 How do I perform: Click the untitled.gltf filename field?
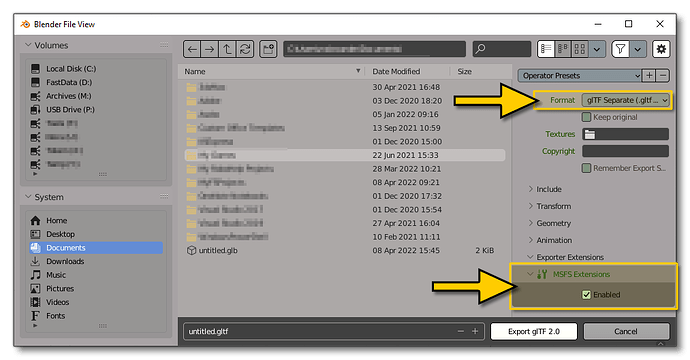pyautogui.click(x=319, y=331)
